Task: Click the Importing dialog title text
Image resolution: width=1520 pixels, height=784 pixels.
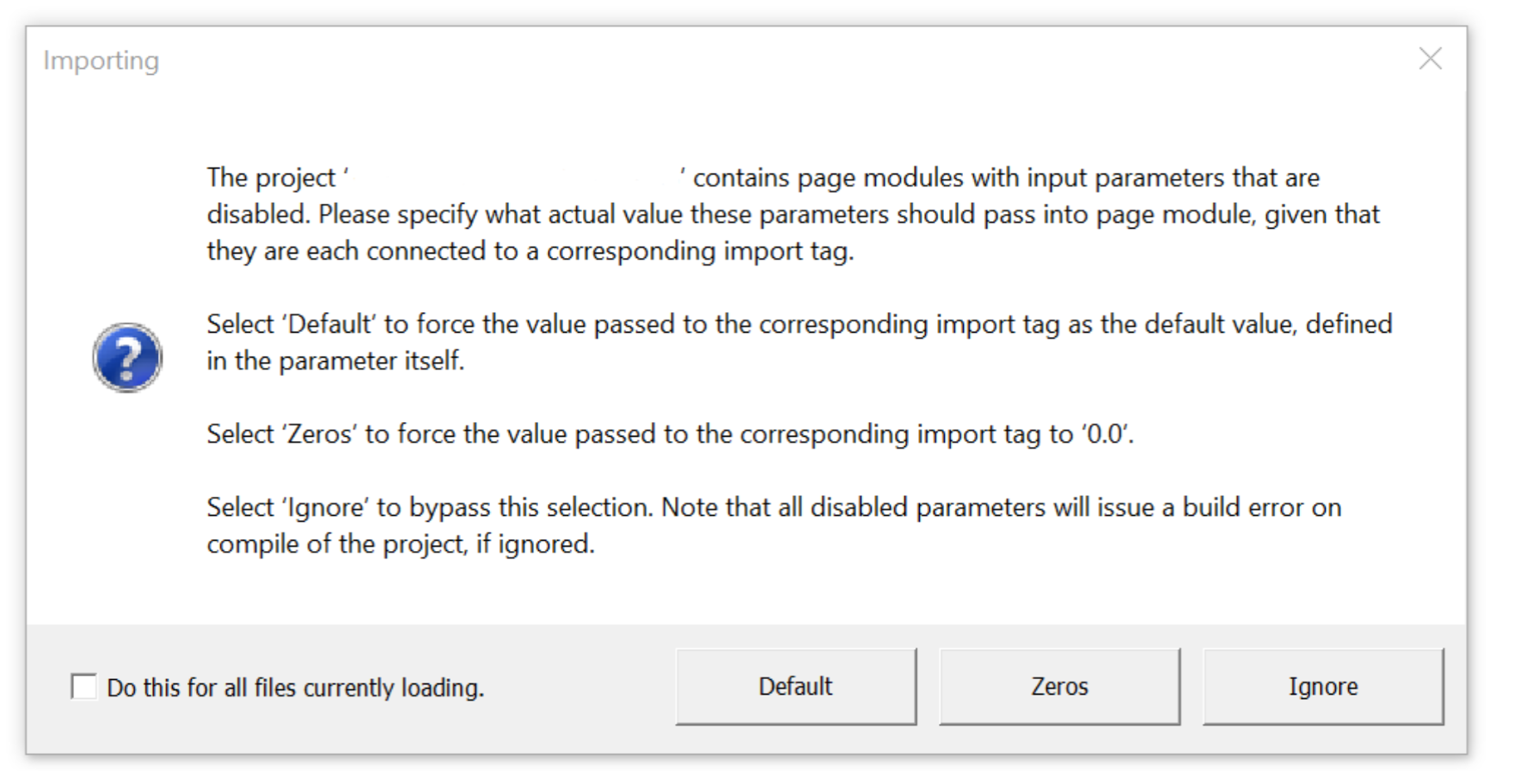Action: pyautogui.click(x=101, y=59)
